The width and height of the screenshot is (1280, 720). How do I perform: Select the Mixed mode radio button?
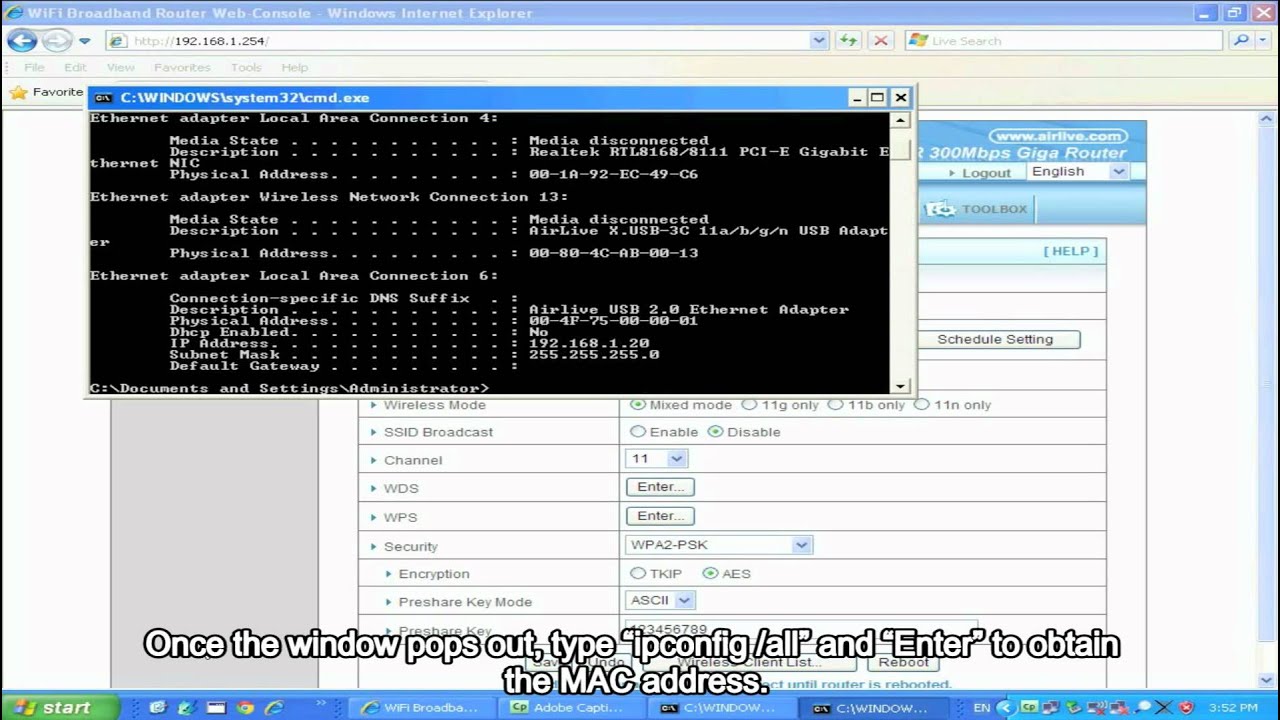click(638, 405)
